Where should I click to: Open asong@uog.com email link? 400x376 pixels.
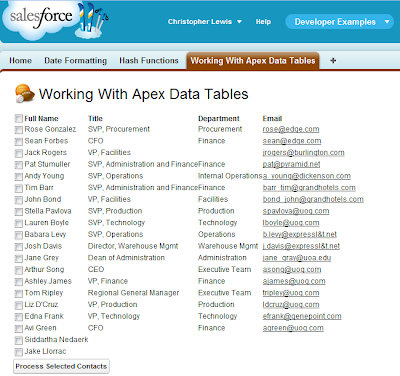tap(292, 269)
